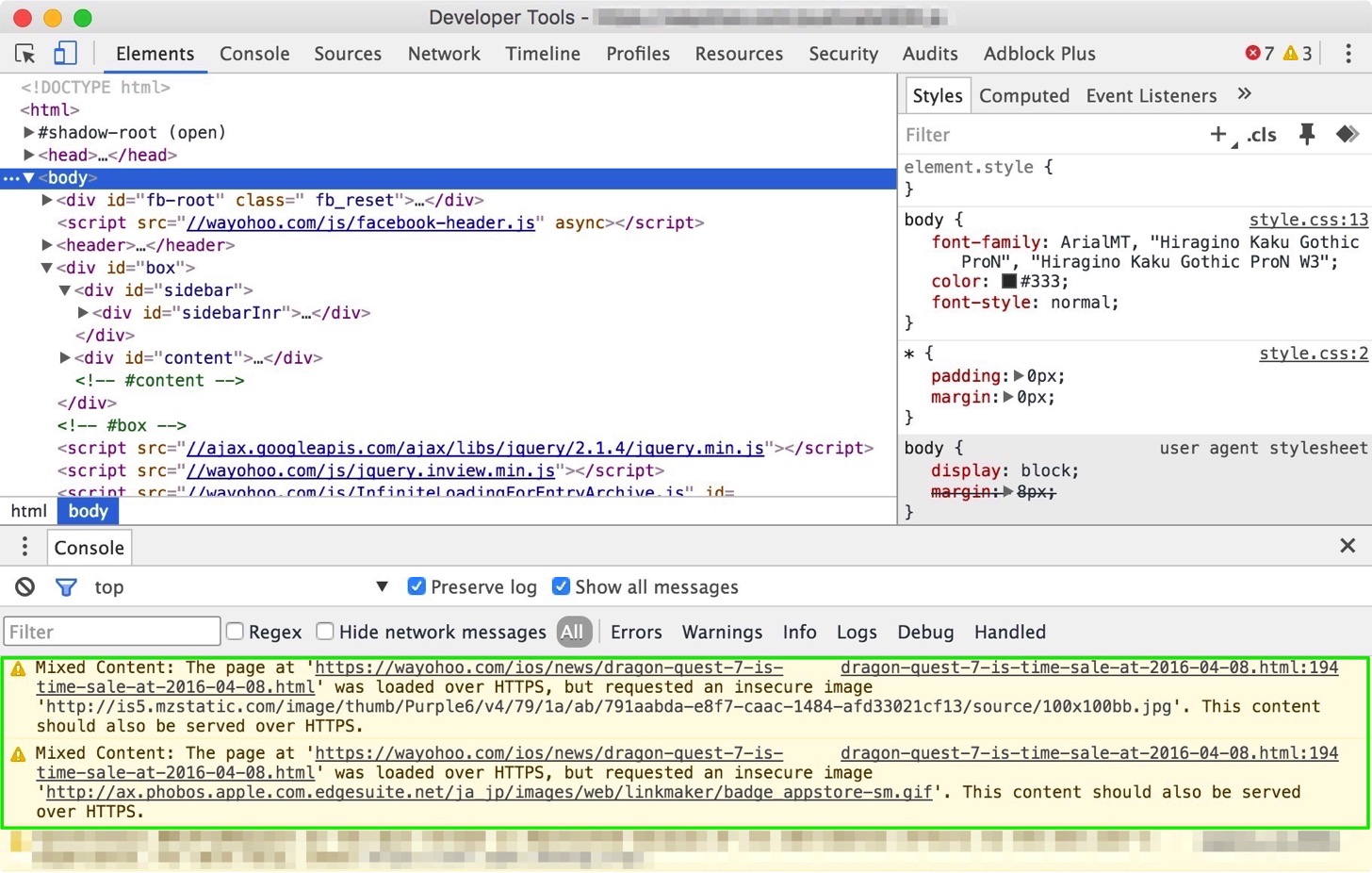Expand the div id sidebarInr node
Image resolution: width=1372 pixels, height=873 pixels.
(x=83, y=312)
